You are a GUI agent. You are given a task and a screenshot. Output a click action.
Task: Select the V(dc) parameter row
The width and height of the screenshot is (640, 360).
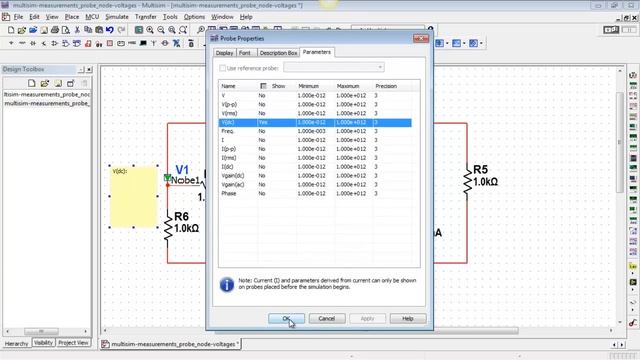coord(315,122)
